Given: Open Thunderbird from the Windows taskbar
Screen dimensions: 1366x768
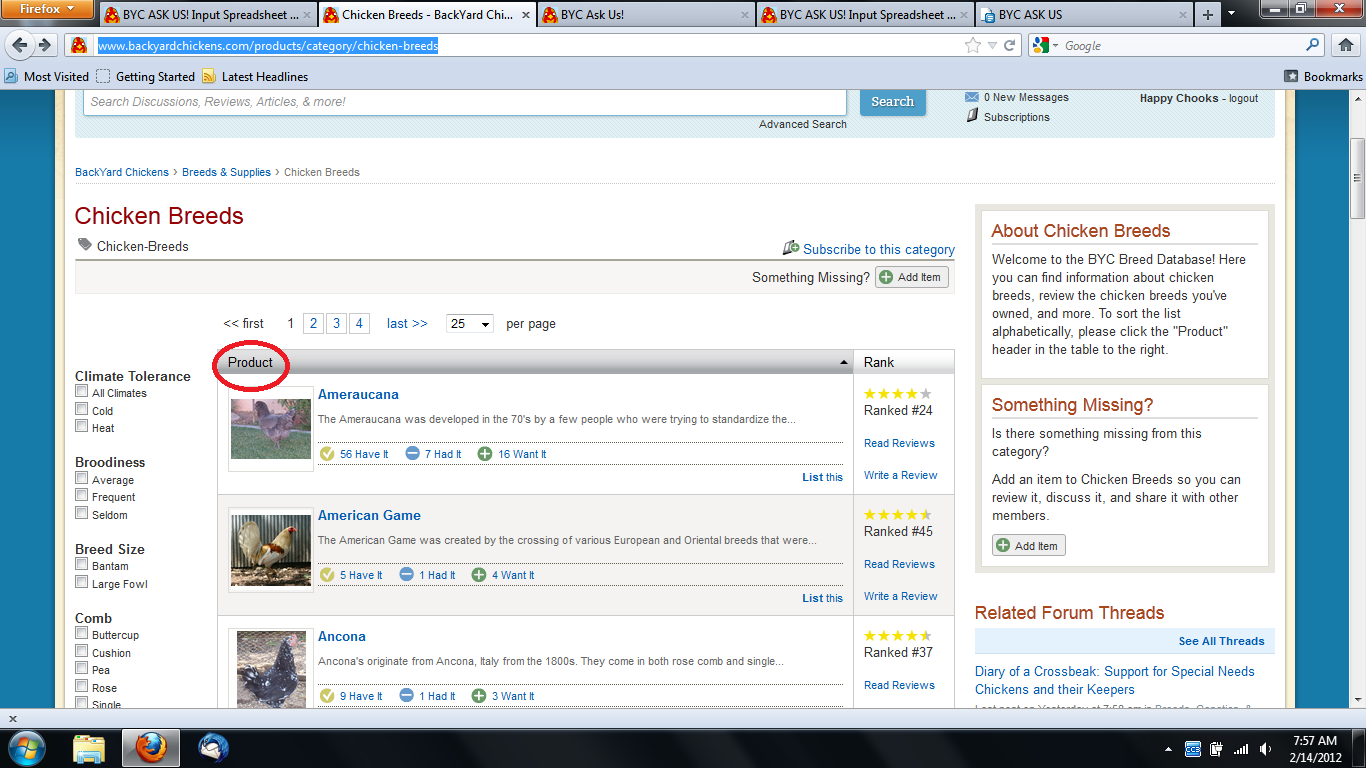Looking at the screenshot, I should point(213,747).
